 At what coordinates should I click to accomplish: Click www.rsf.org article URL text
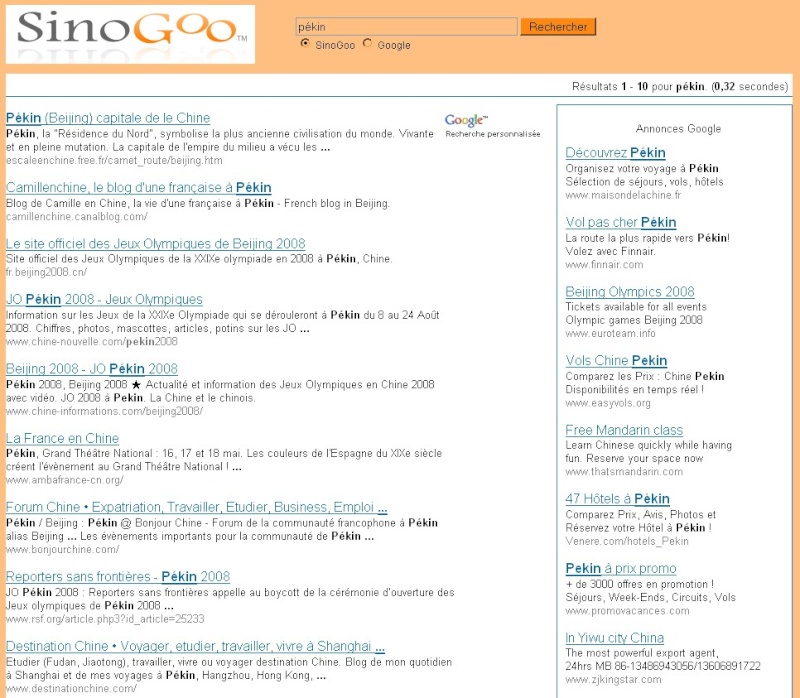coord(105,619)
